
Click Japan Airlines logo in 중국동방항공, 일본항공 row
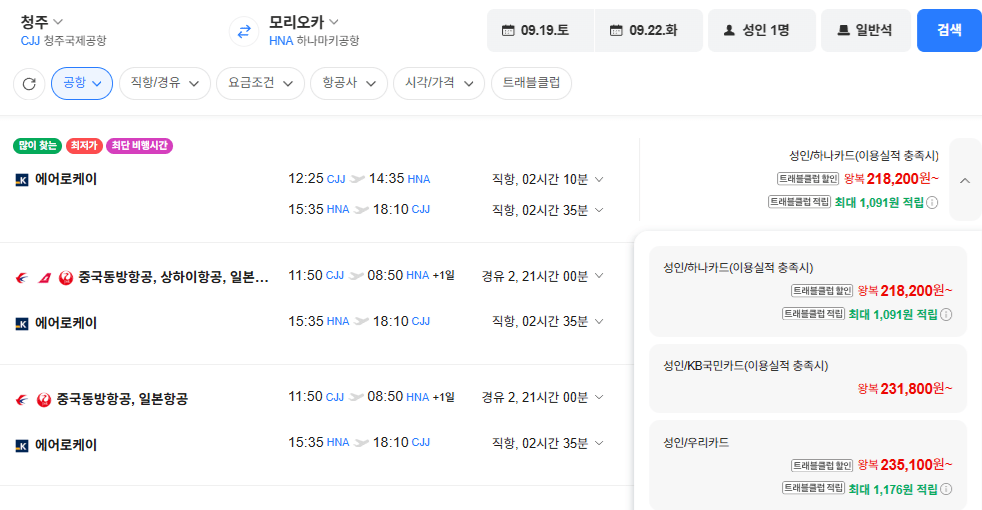point(44,399)
